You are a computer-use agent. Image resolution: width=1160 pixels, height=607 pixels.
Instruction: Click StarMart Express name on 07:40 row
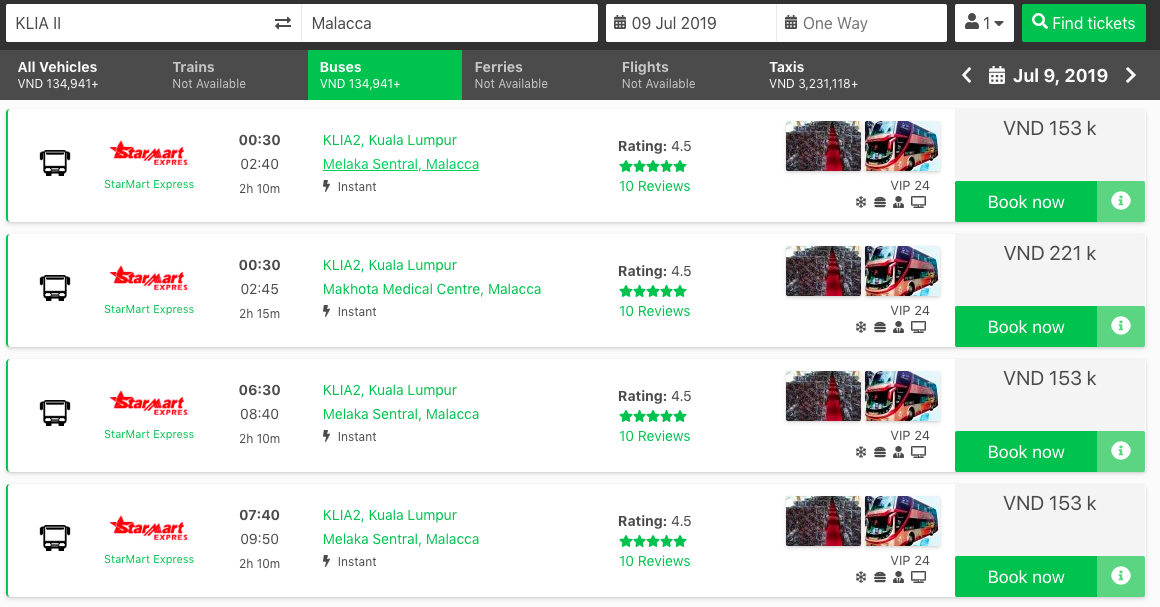149,560
